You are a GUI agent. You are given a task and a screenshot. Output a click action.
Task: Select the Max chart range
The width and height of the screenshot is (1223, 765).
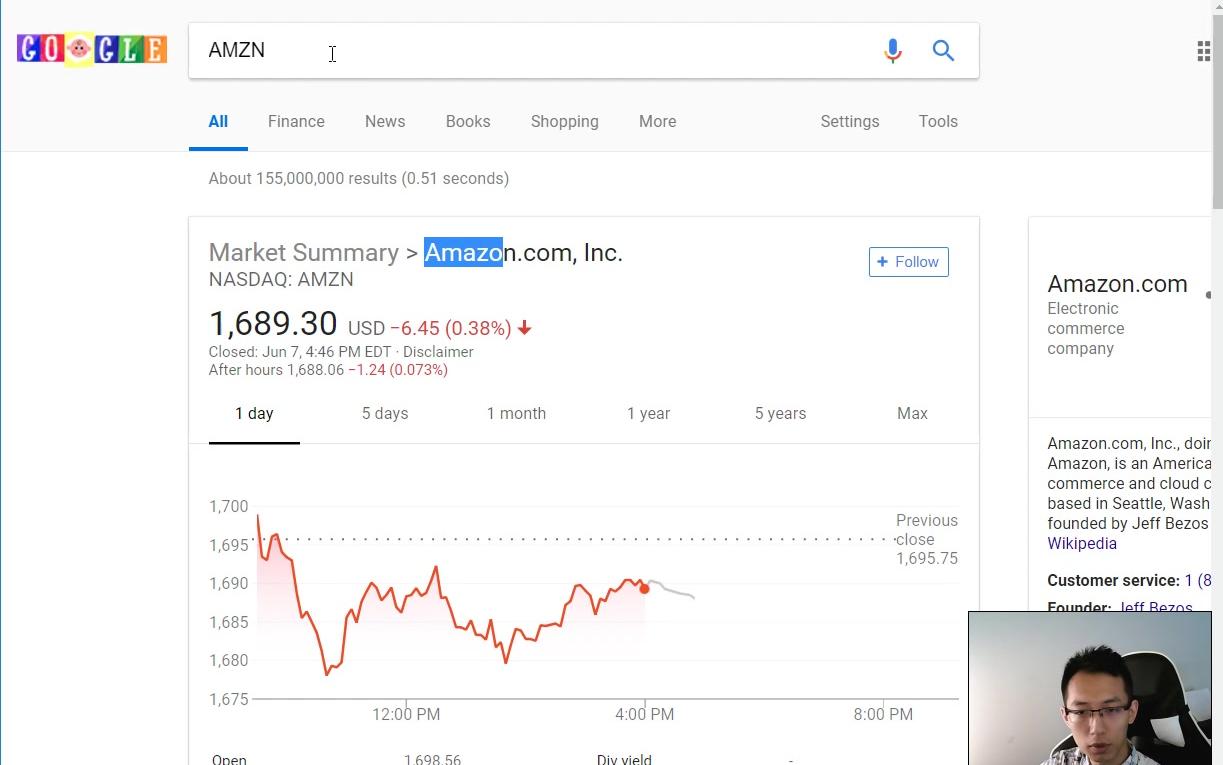(912, 413)
